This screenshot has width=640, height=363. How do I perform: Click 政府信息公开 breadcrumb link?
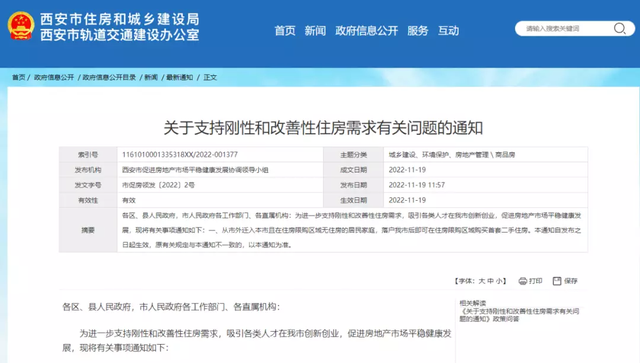(54, 77)
